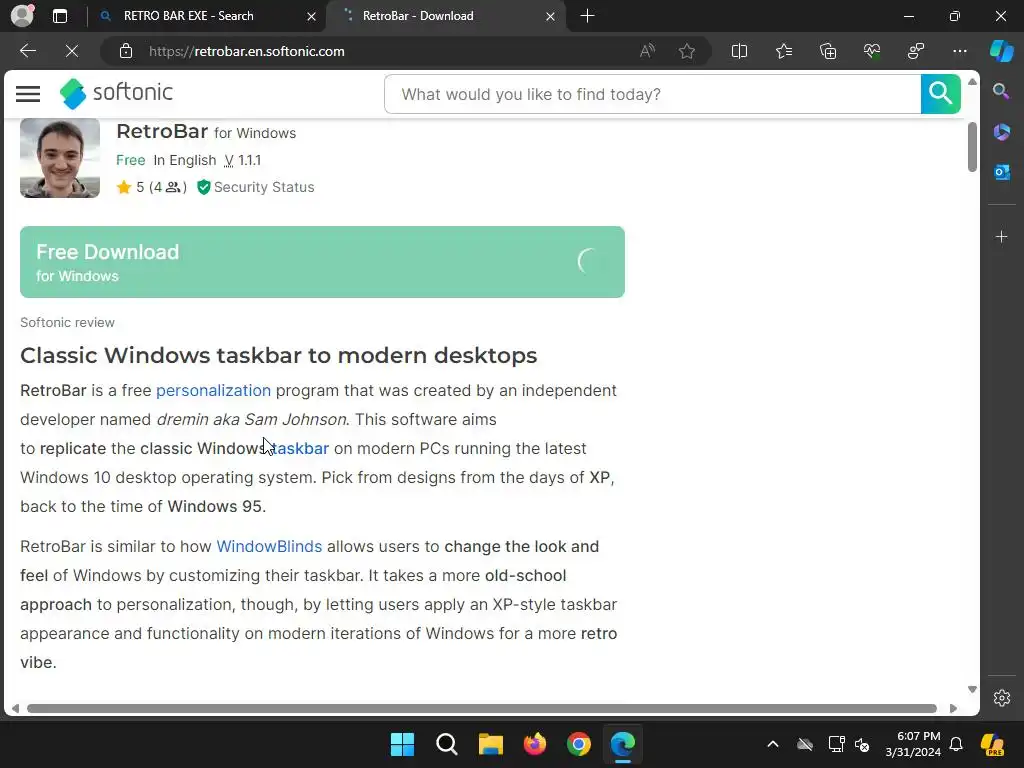Follow the taskbar hyperlink
Screen dimensions: 1024x768
coord(300,449)
